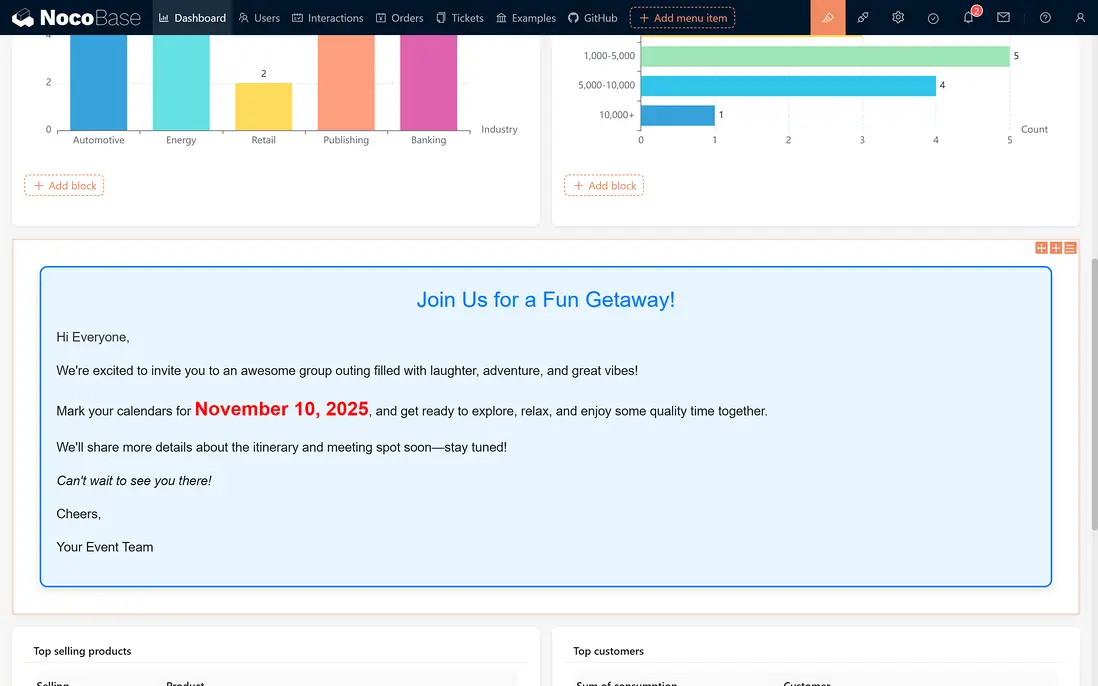The width and height of the screenshot is (1098, 686).
Task: Click the 'Top selling products' title
Action: (x=83, y=651)
